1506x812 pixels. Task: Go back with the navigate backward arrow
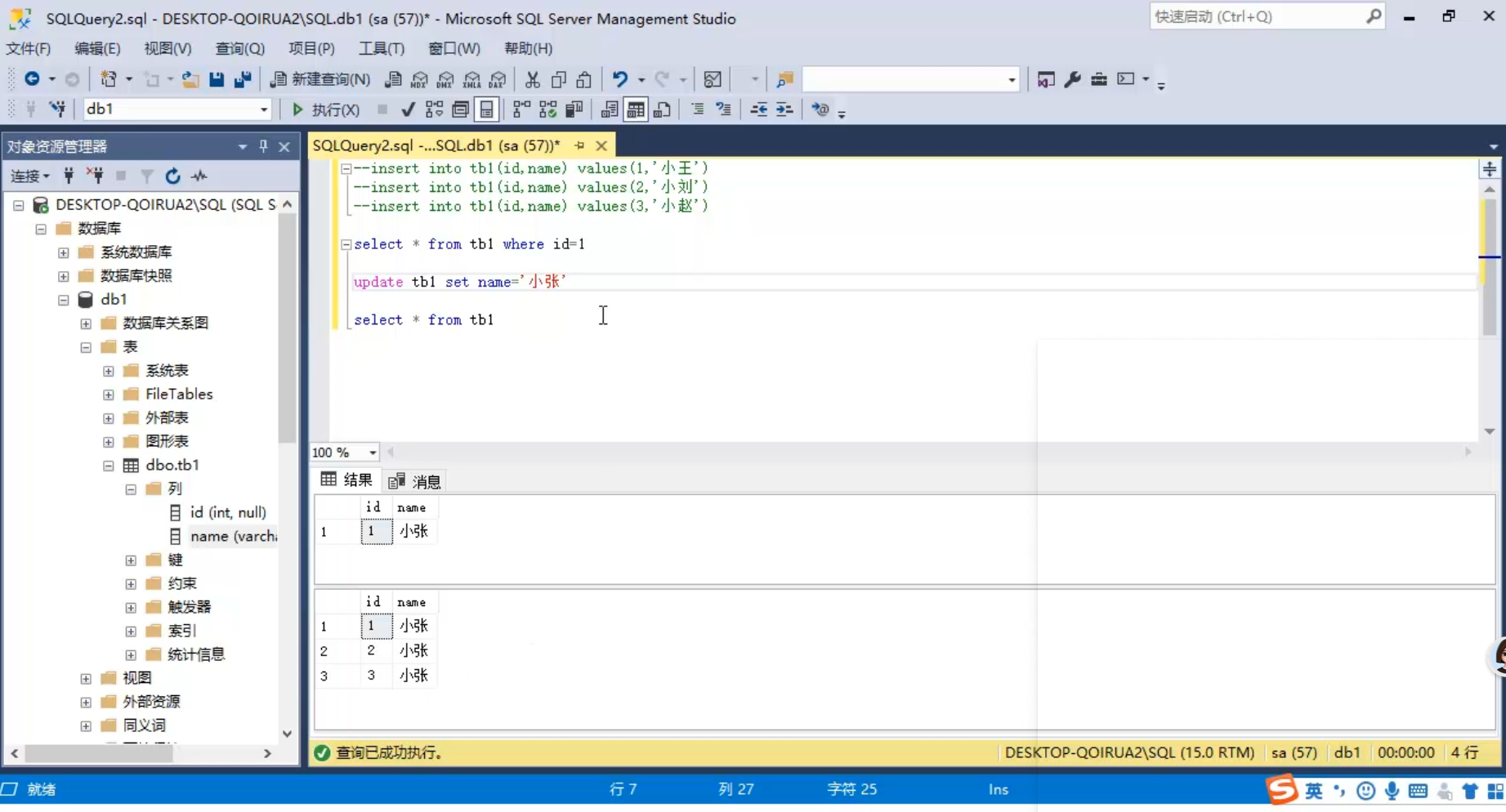point(32,79)
